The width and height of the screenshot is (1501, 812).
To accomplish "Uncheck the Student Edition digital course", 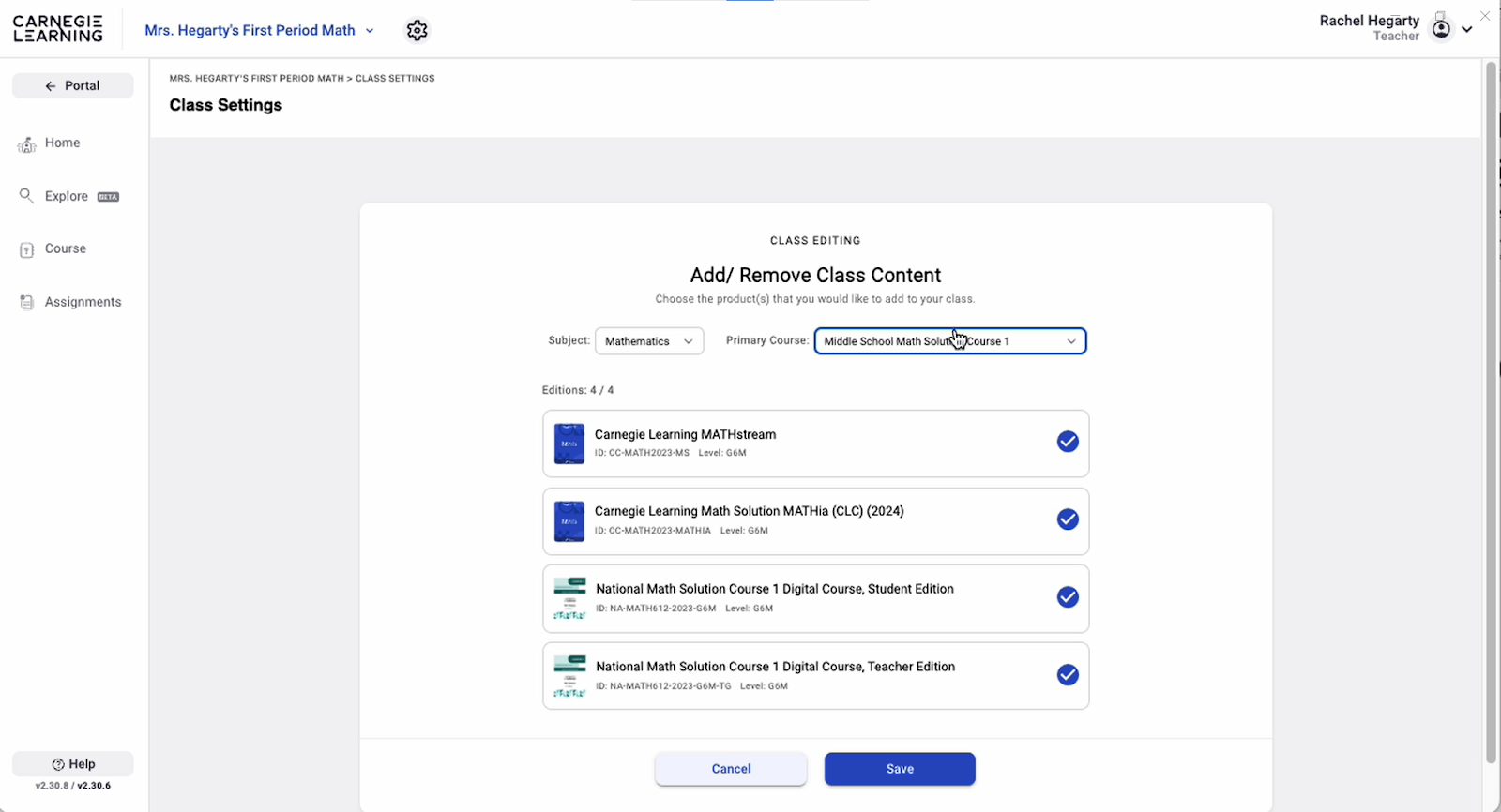I will click(1068, 597).
